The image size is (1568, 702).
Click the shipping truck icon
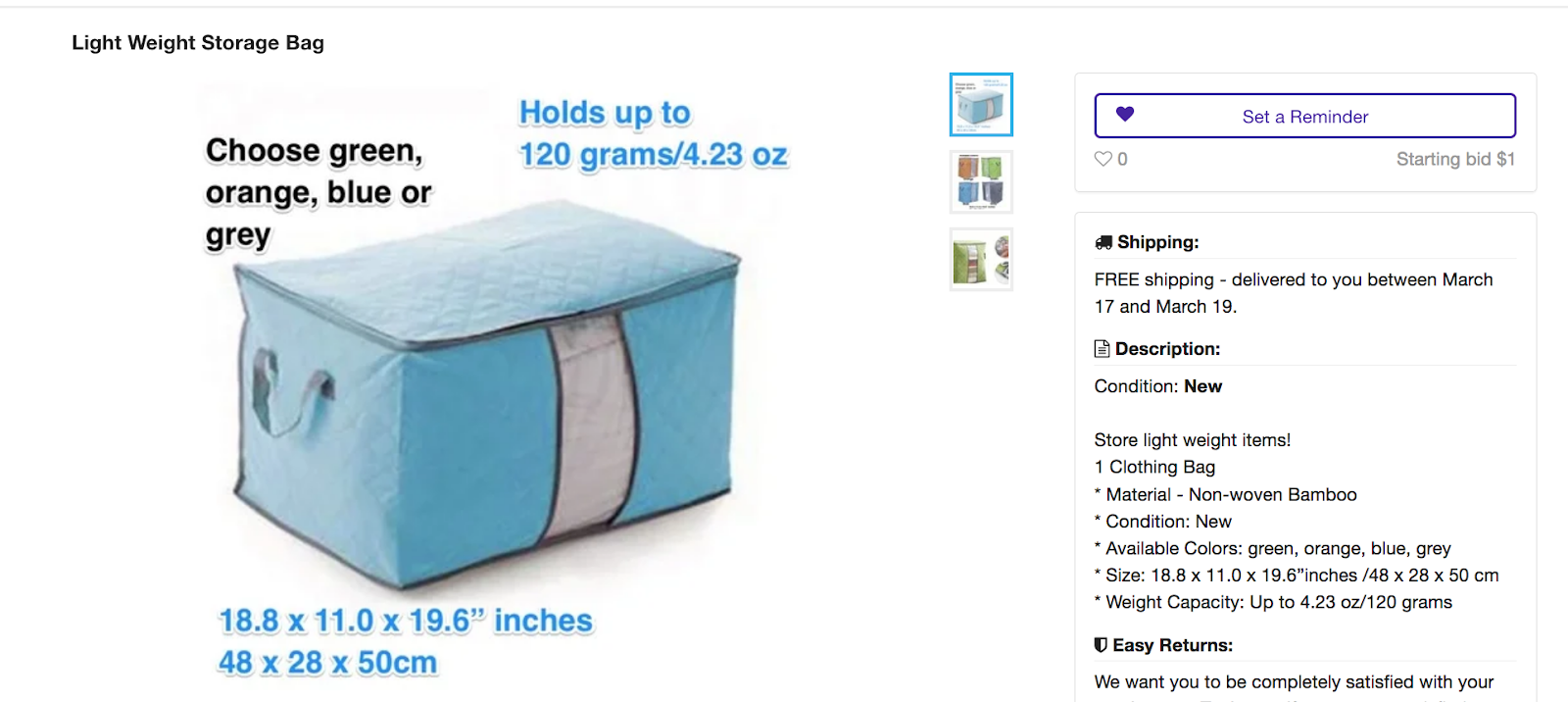click(x=1103, y=242)
